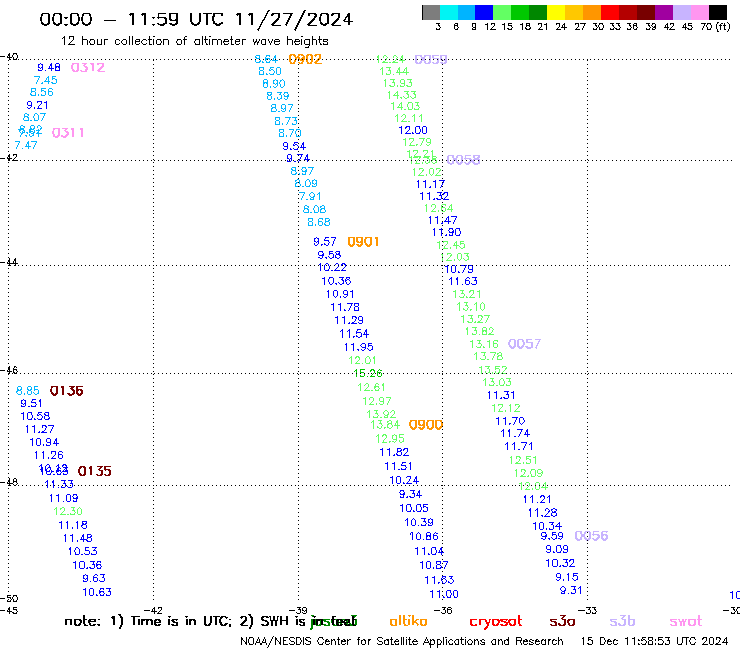Select the 's3a' satellite legend label
The image size is (740, 650).
pos(562,621)
